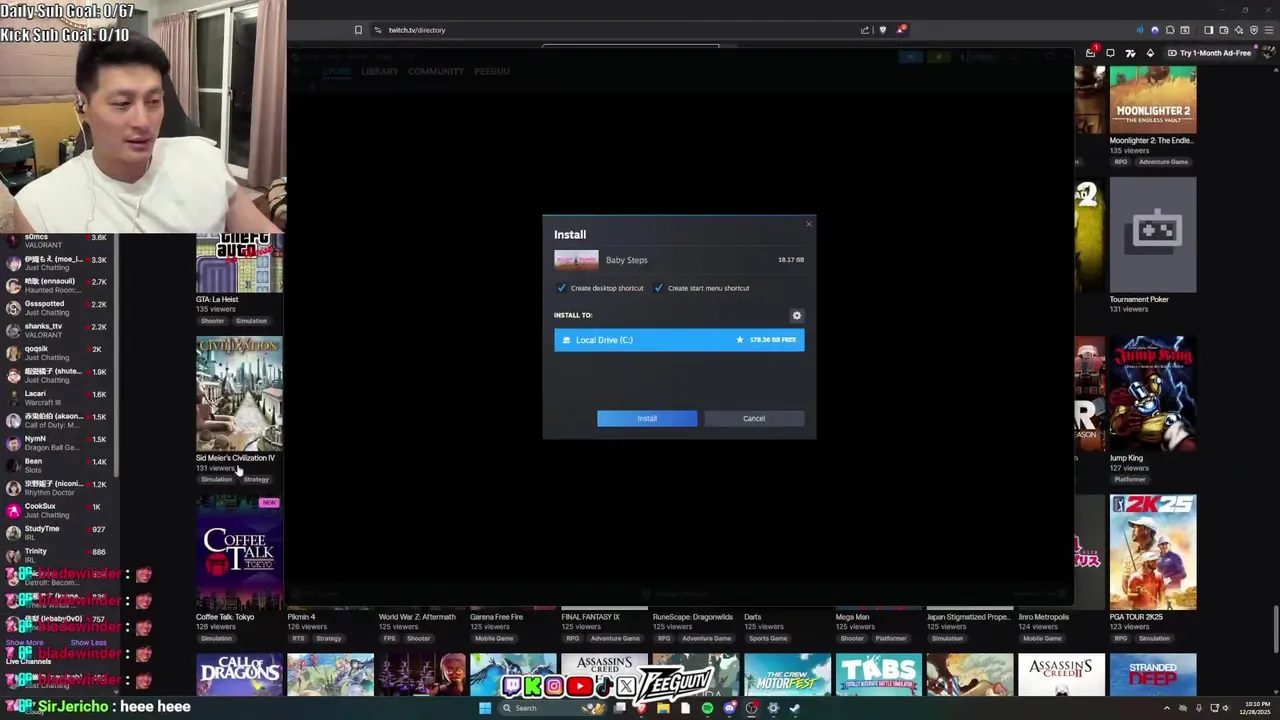Click share icon in address bar
The height and width of the screenshot is (720, 1280).
click(865, 30)
